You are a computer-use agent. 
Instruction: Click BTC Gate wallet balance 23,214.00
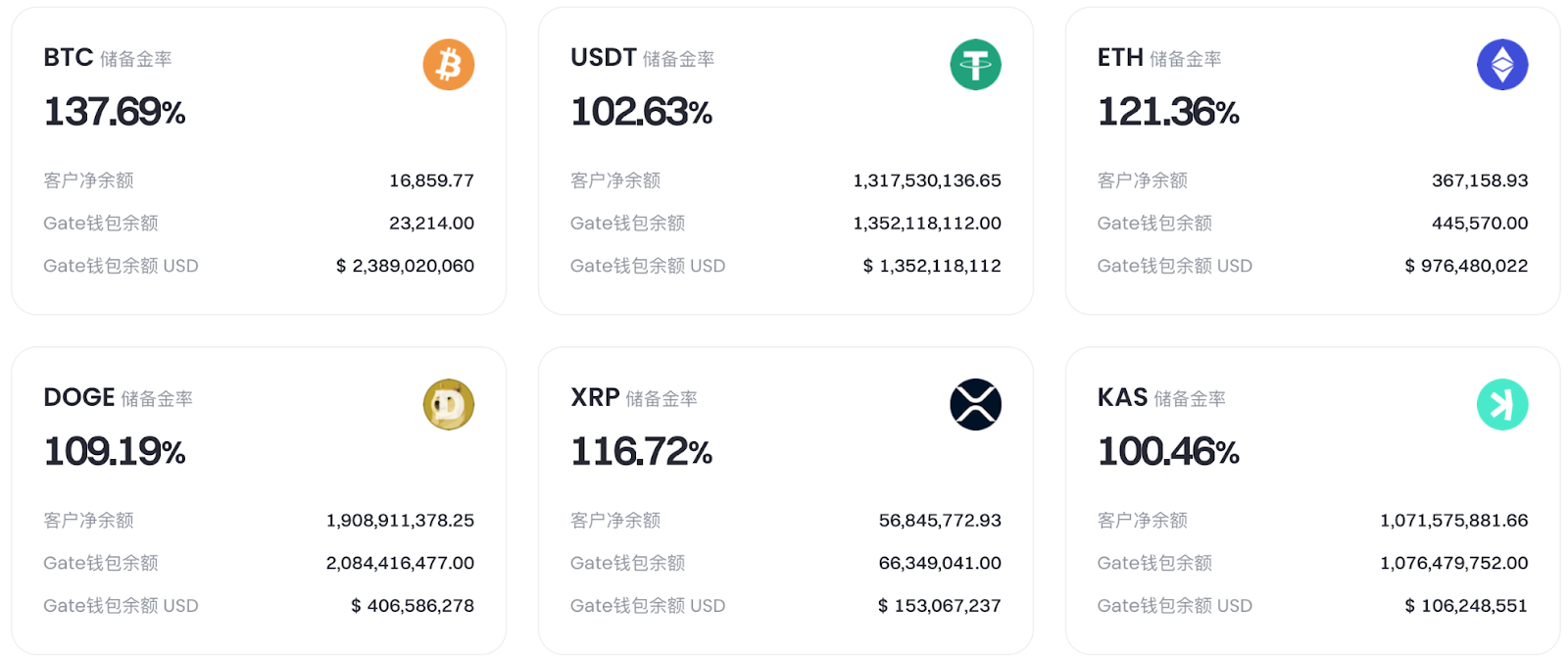[431, 224]
